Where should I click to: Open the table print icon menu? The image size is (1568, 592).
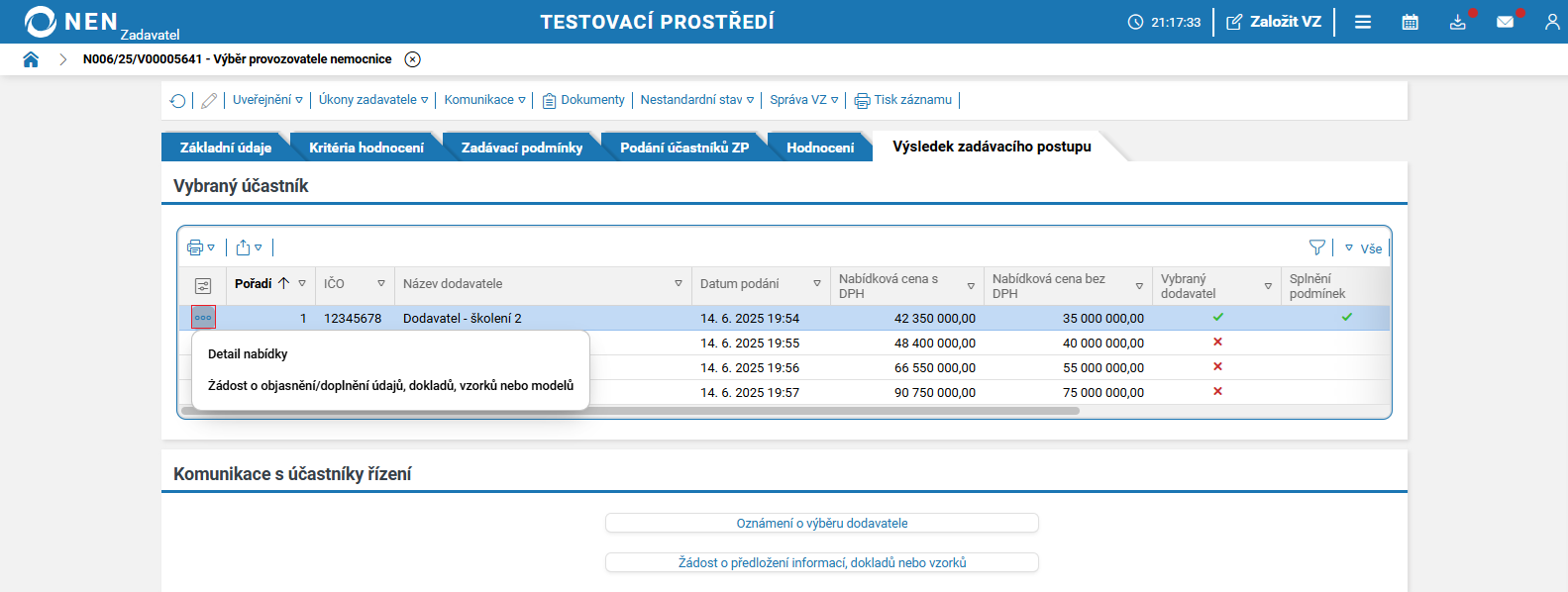[x=201, y=247]
